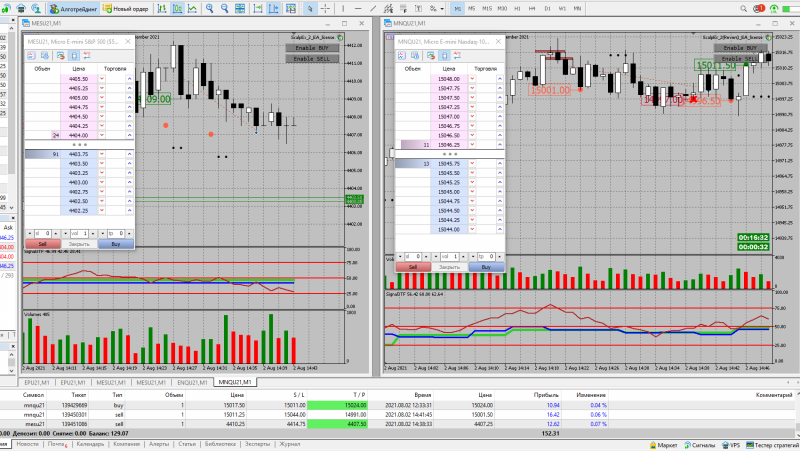Switch chart to line chart mode

pos(192,9)
